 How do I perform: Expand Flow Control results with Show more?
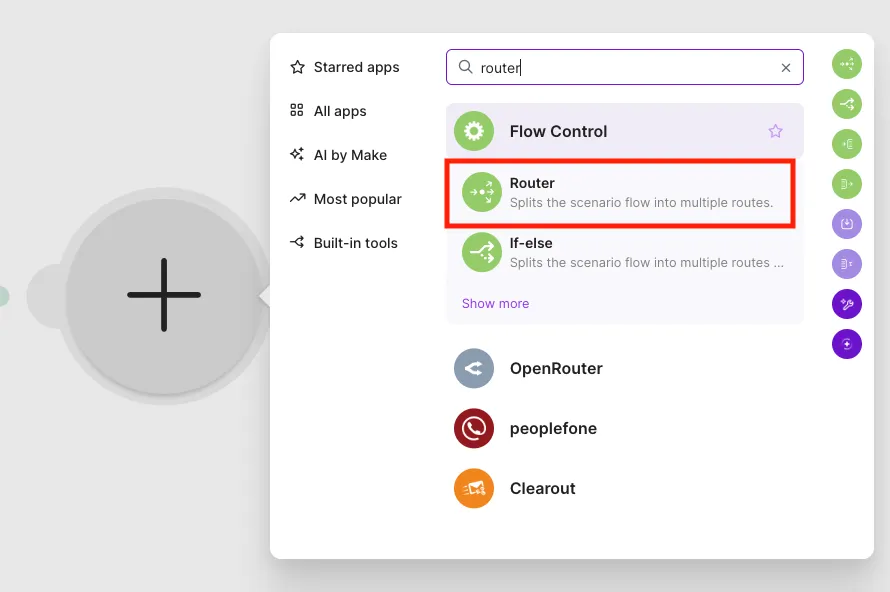[x=496, y=304]
